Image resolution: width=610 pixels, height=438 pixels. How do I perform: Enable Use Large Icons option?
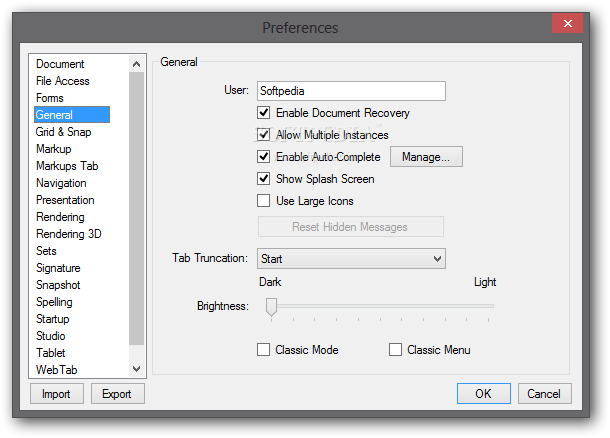[x=263, y=201]
